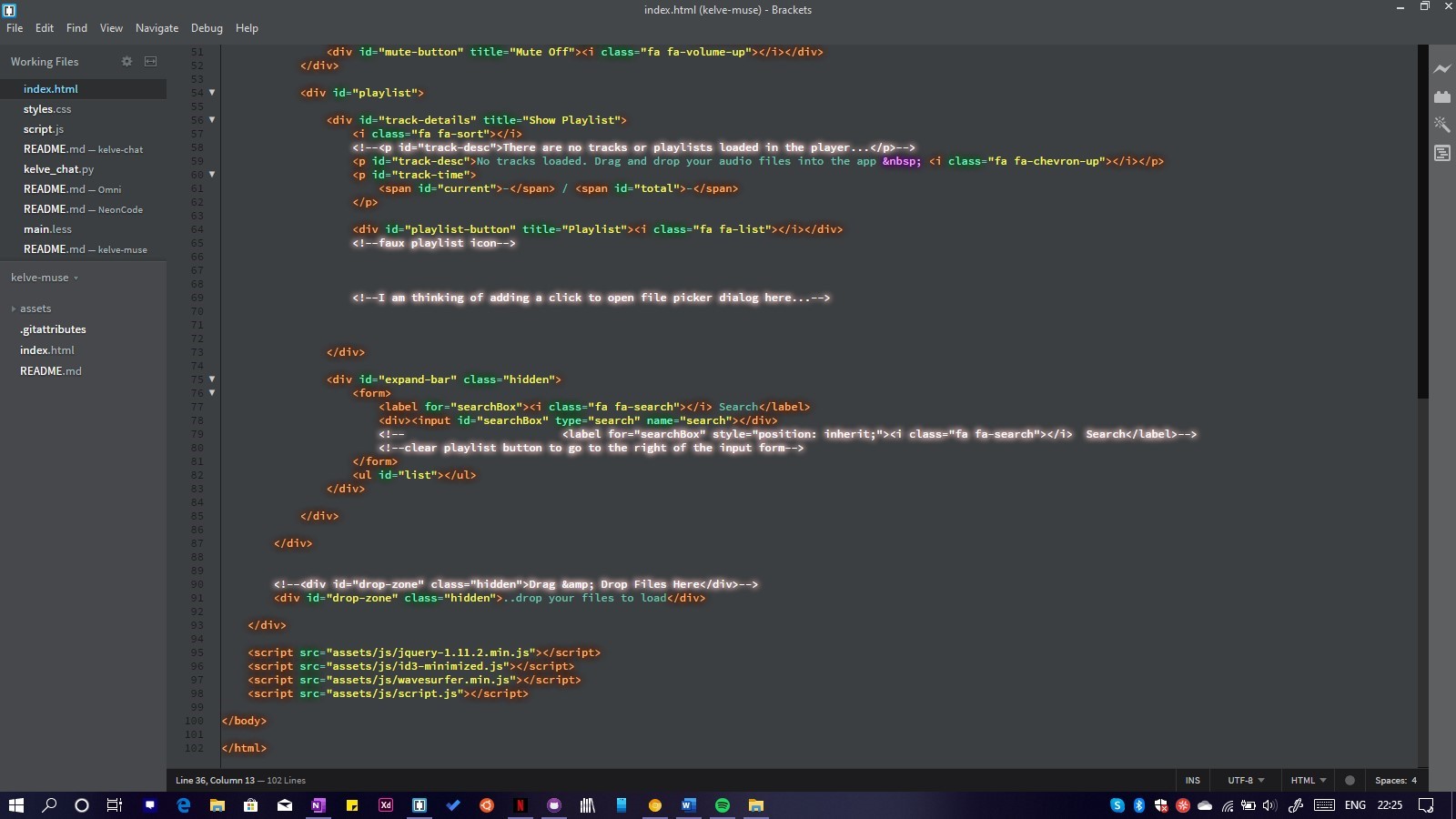Click the linting status circle indicator
The image size is (1456, 819).
click(x=1350, y=780)
